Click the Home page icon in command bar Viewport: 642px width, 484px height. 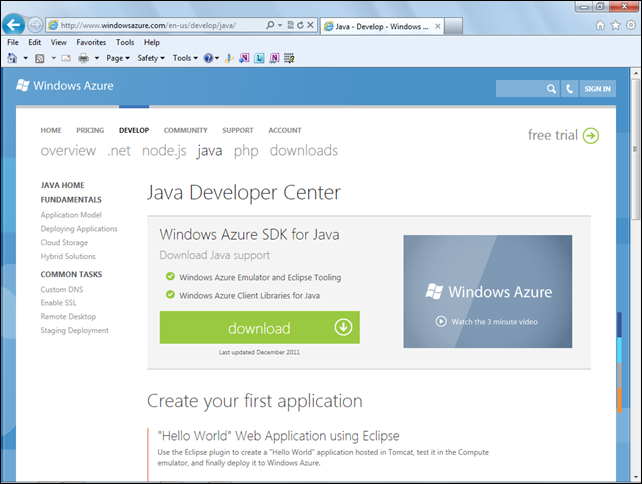click(x=12, y=58)
